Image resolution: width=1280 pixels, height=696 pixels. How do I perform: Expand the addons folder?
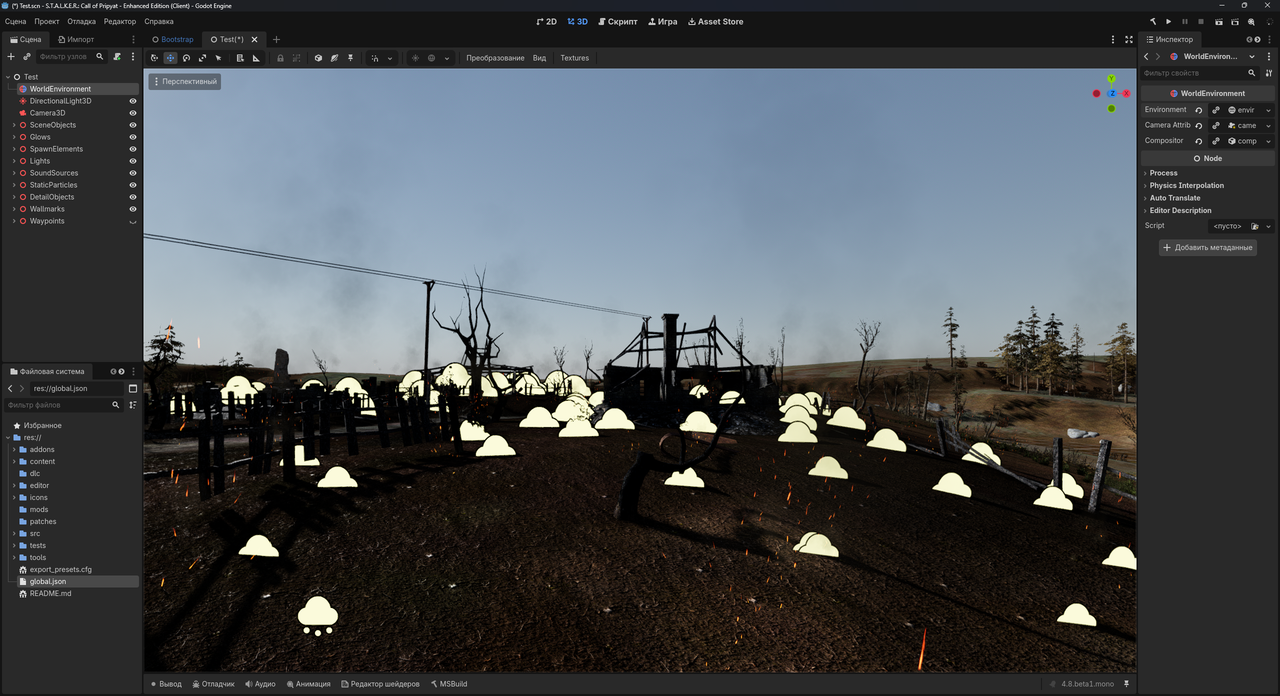coord(14,449)
